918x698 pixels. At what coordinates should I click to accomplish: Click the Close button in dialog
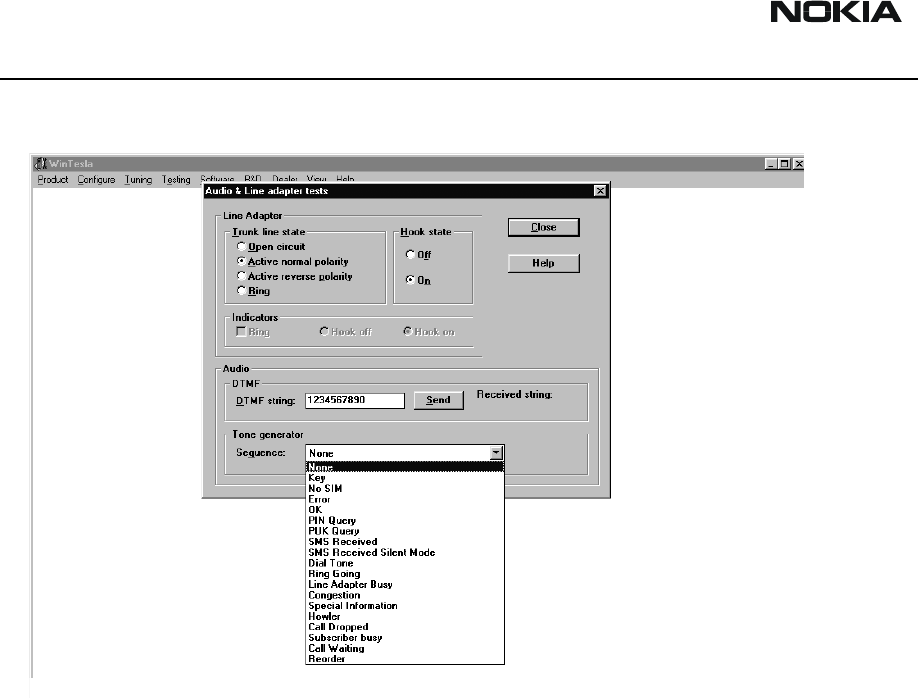pyautogui.click(x=543, y=227)
